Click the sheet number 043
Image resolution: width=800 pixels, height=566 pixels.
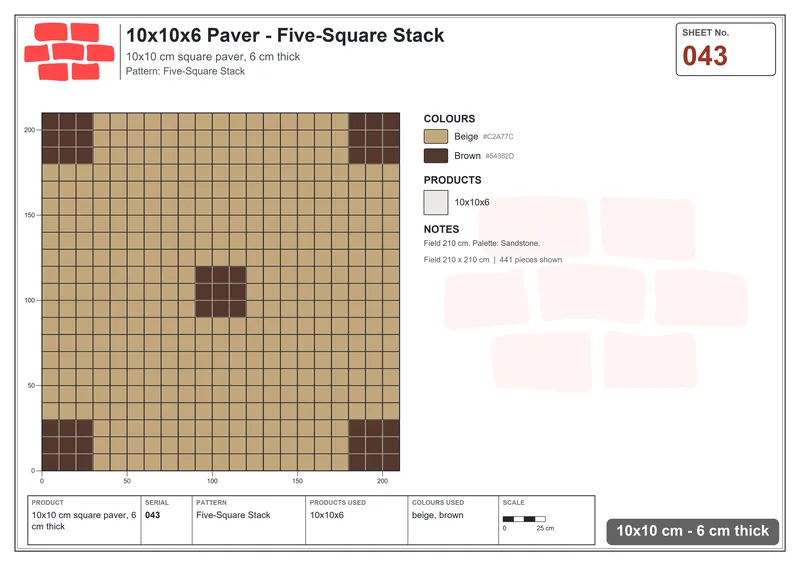point(705,56)
